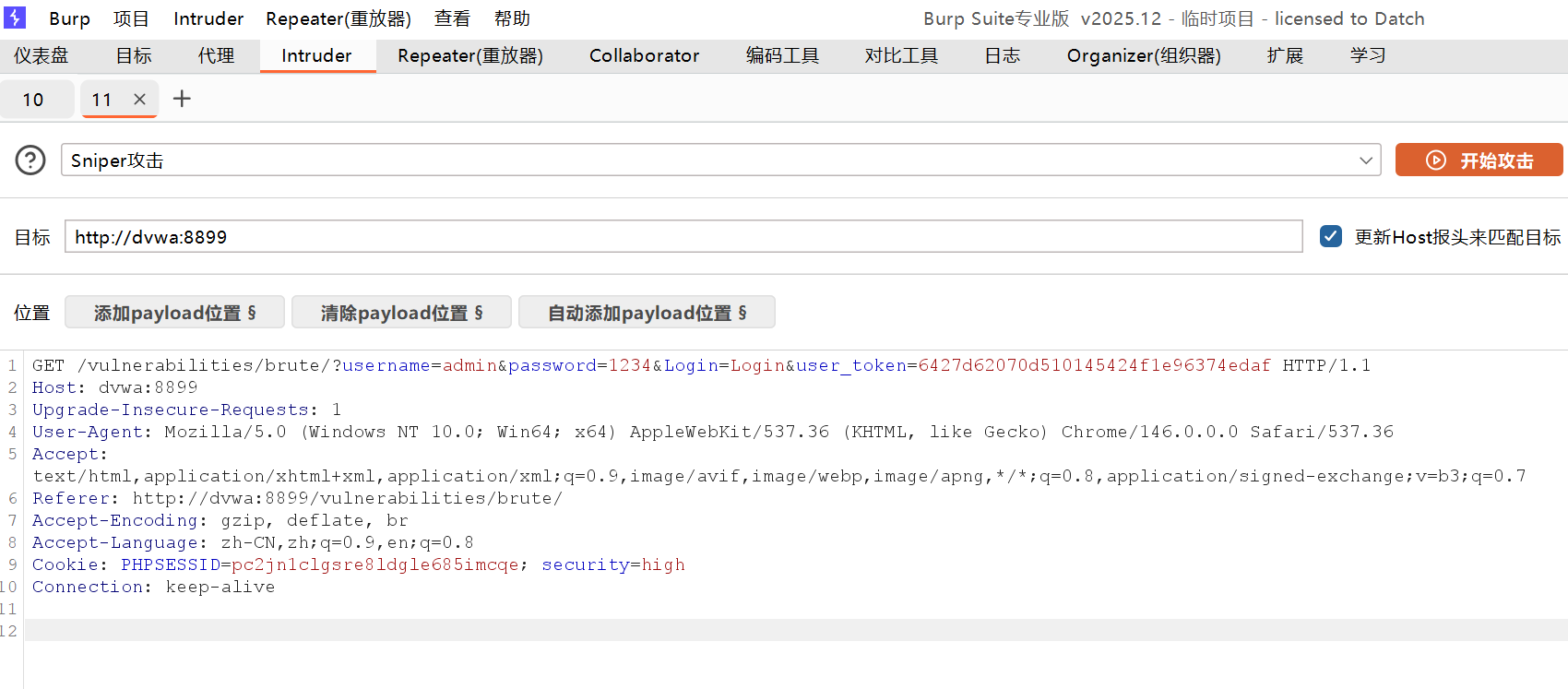Click the user_token value 6427d62070d510145424f1e96374edaf
Screen dimensions: 1568x689
(x=1094, y=365)
